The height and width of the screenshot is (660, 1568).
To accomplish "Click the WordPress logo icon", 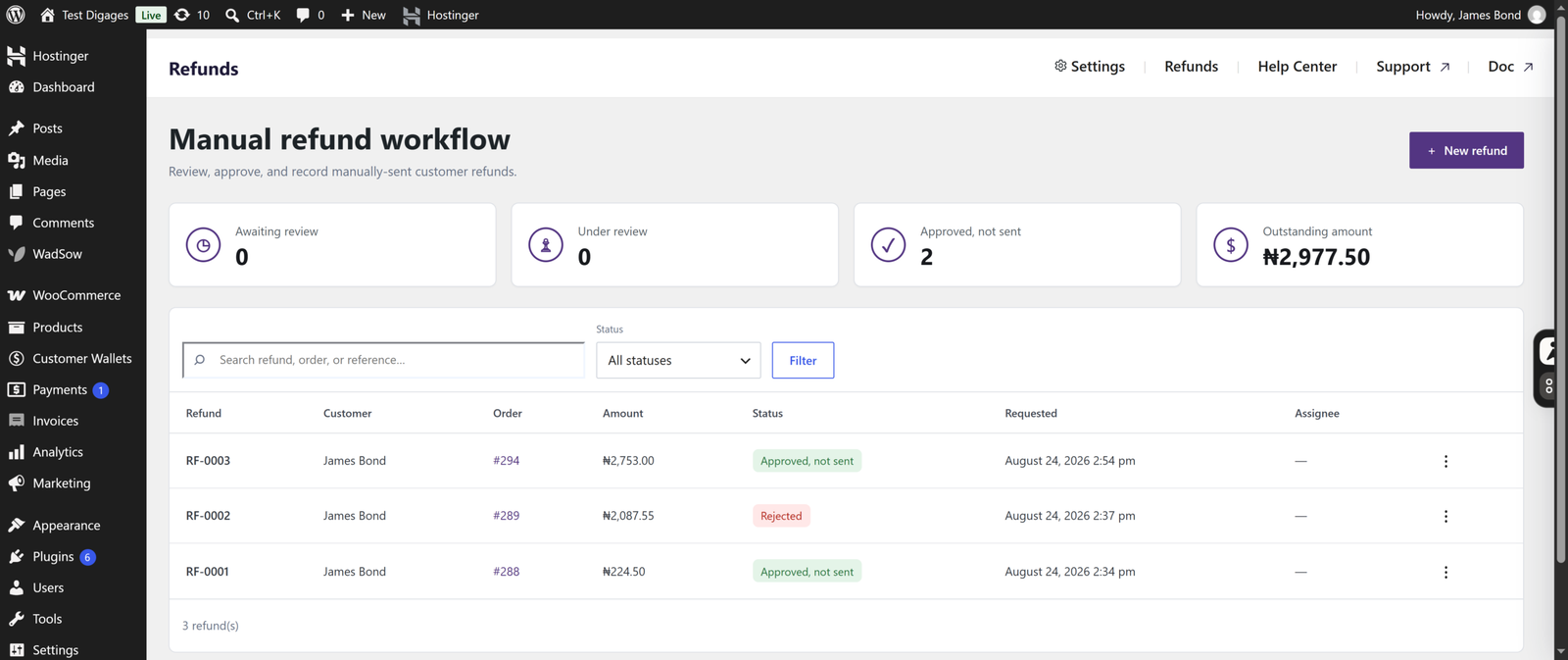I will [16, 15].
